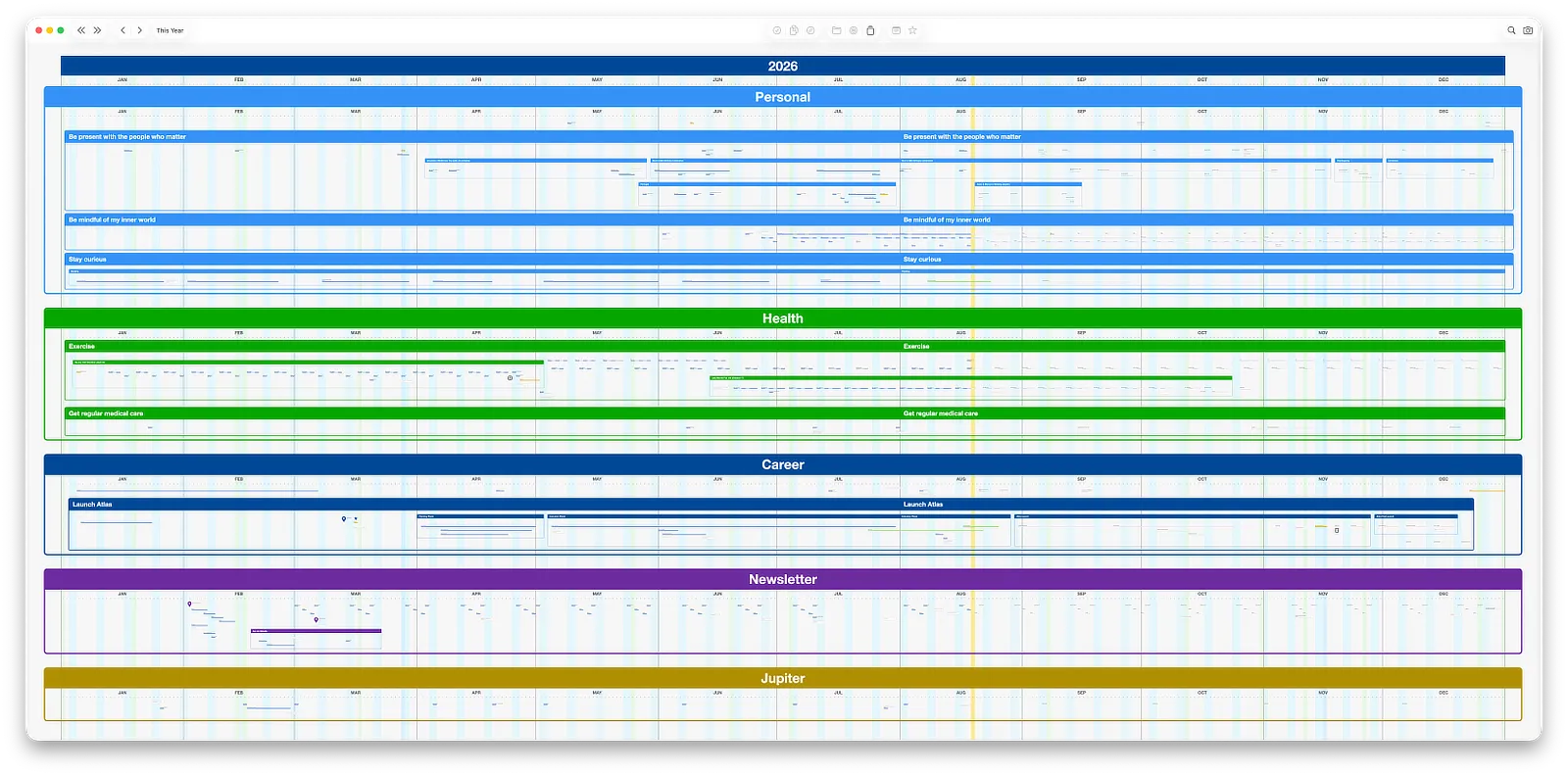Click the first purple milestone pin in Newsletter
The image size is (1568, 776).
190,604
